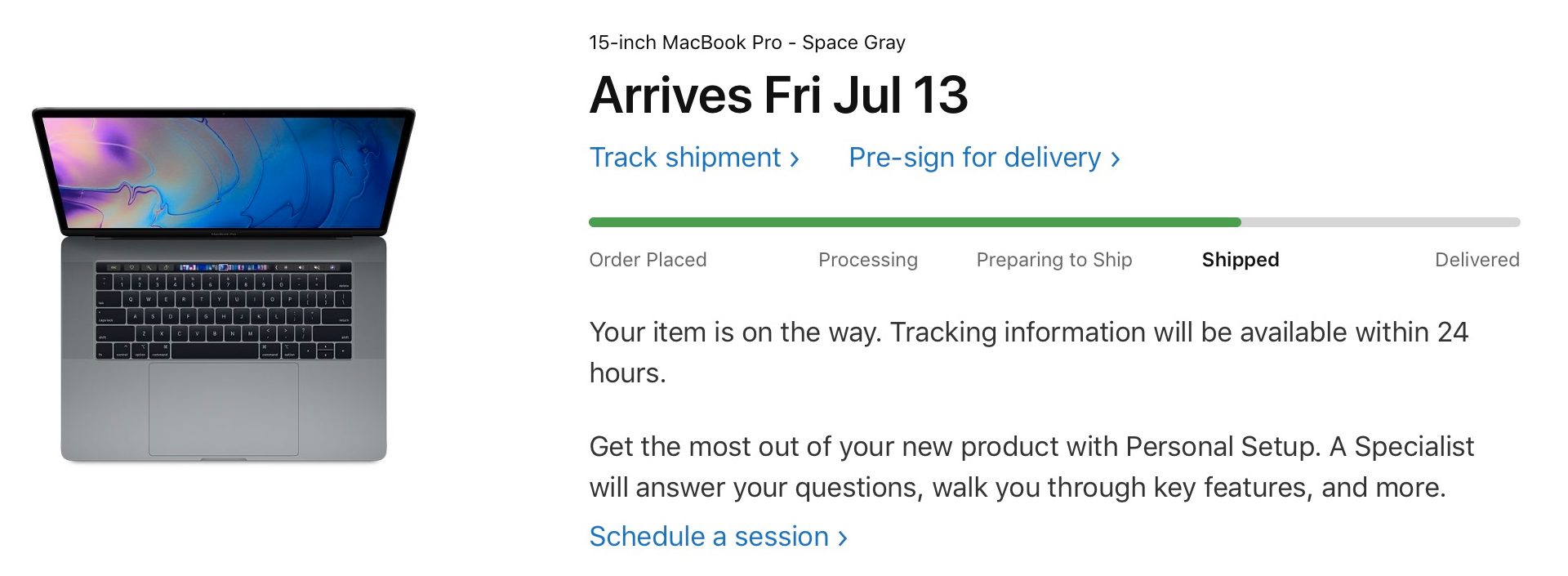Select the Delivered status step
The width and height of the screenshot is (1568, 576).
tap(1477, 260)
